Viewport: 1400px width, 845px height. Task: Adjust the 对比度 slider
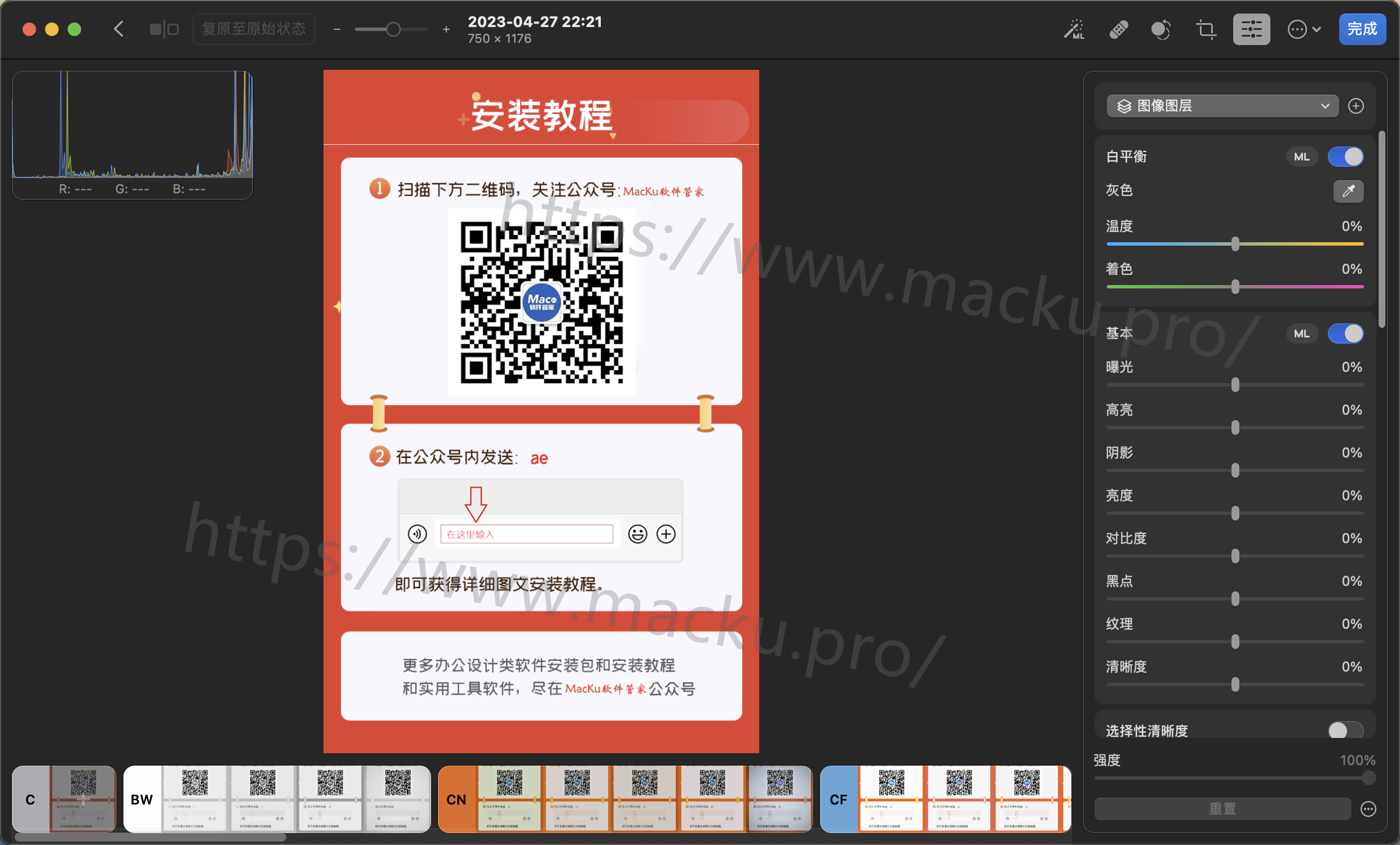(1235, 556)
